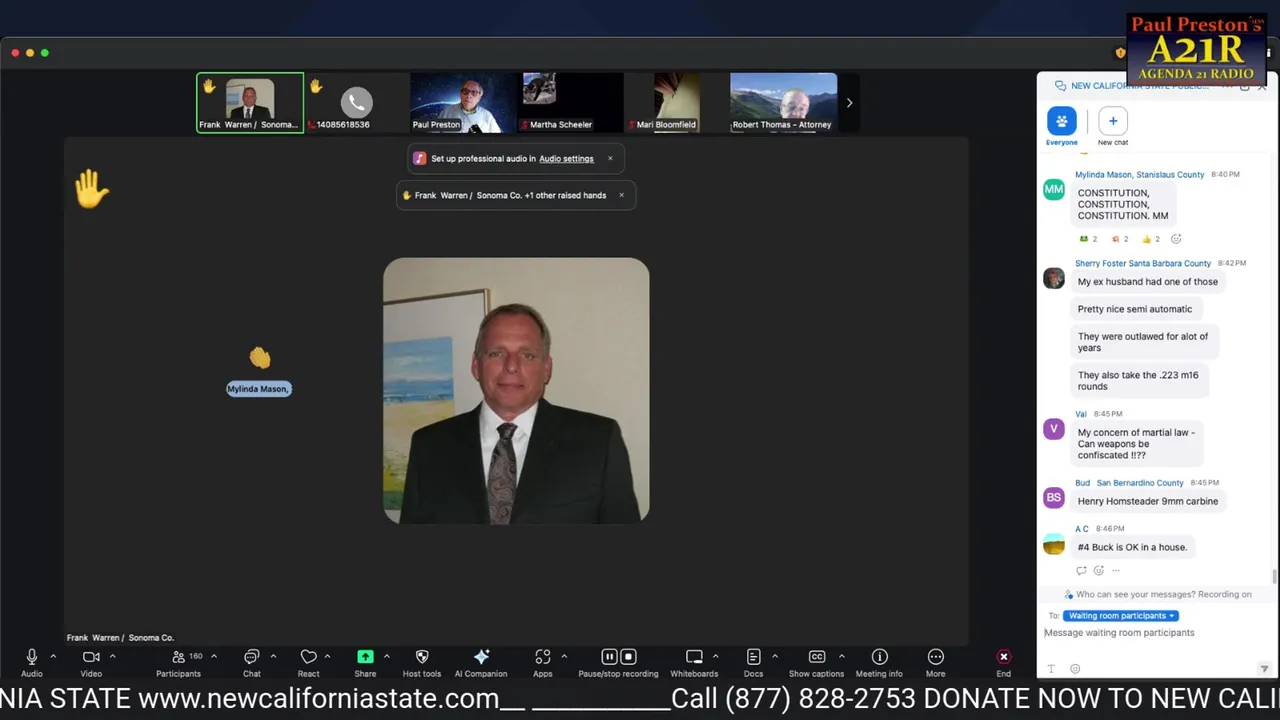Click 'Who can see your messages?' notice
This screenshot has height=720, width=1280.
tap(1158, 594)
